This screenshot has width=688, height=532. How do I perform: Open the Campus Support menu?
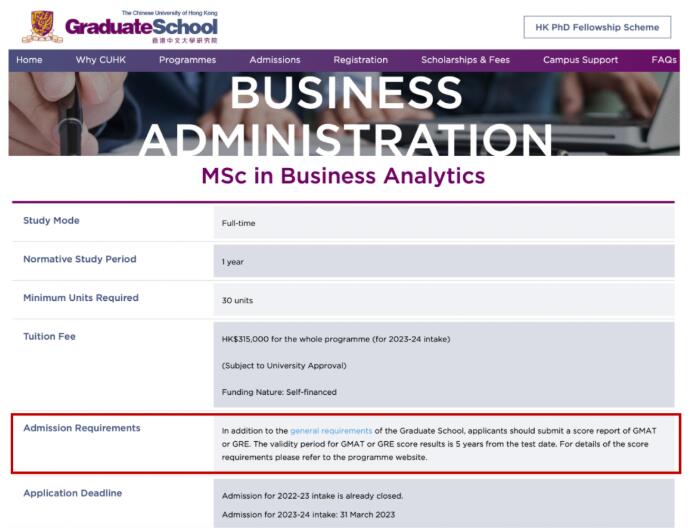click(580, 60)
